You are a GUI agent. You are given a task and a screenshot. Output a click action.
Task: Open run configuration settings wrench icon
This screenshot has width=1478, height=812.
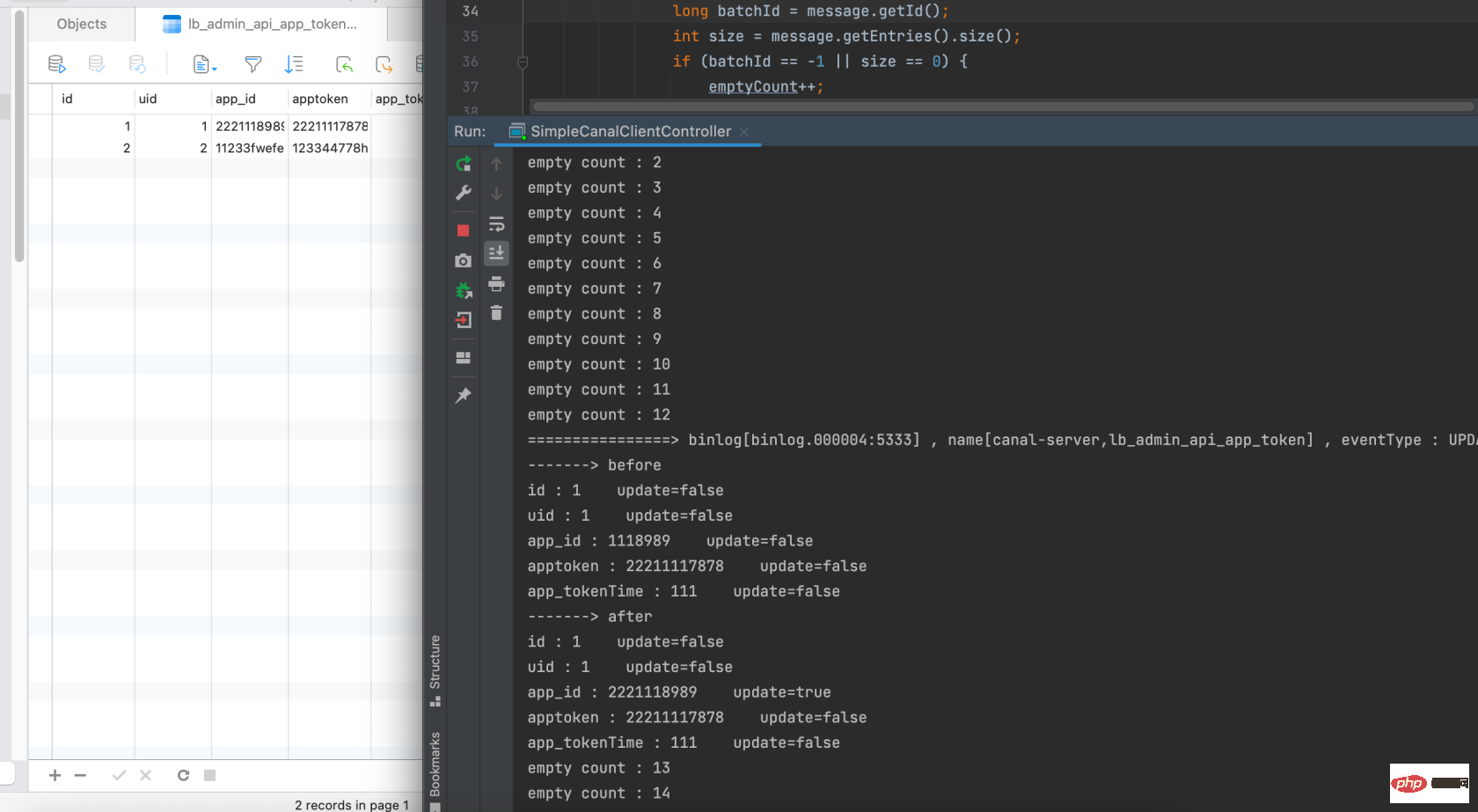[x=464, y=193]
